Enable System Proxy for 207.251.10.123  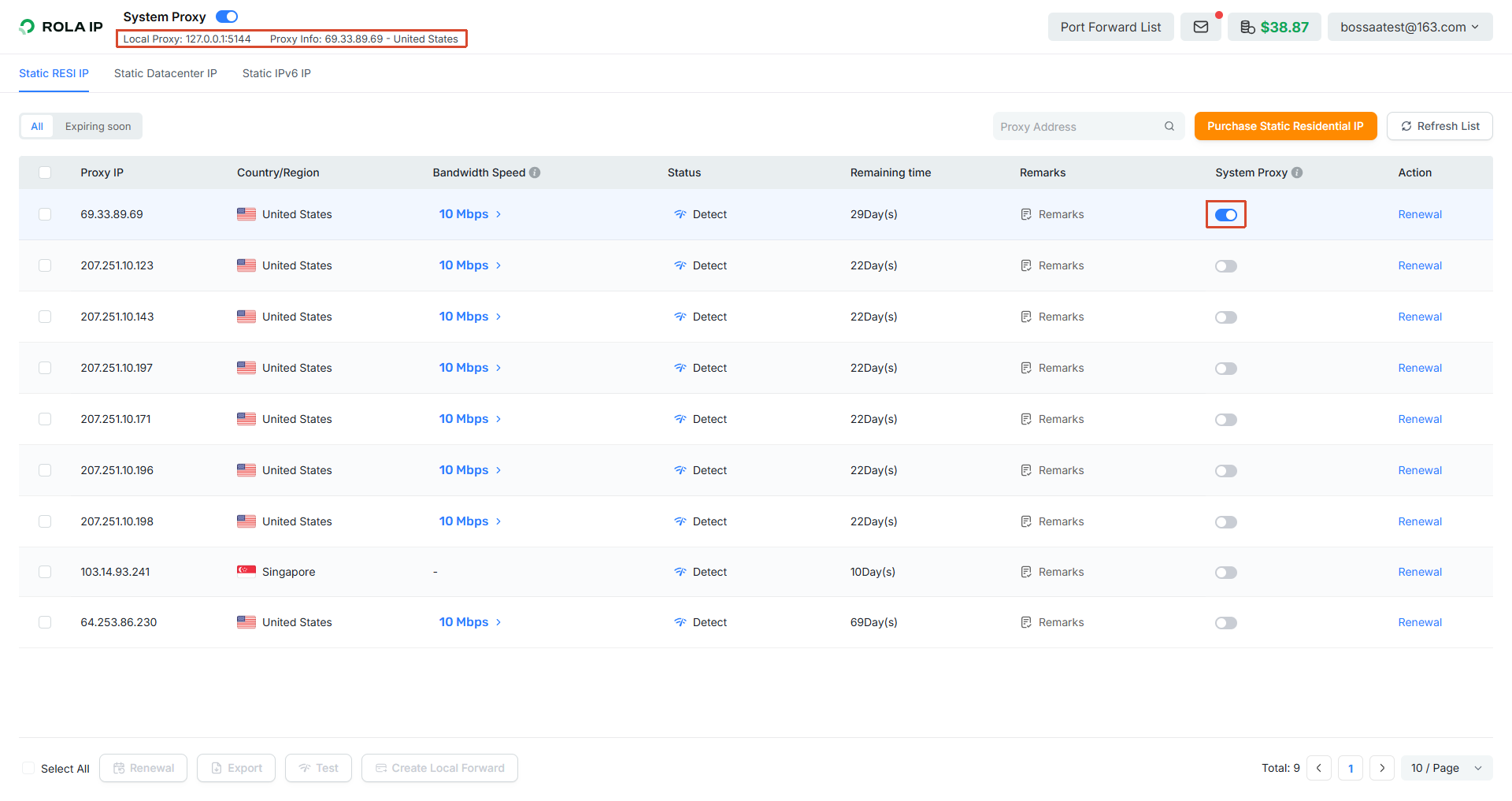point(1226,266)
